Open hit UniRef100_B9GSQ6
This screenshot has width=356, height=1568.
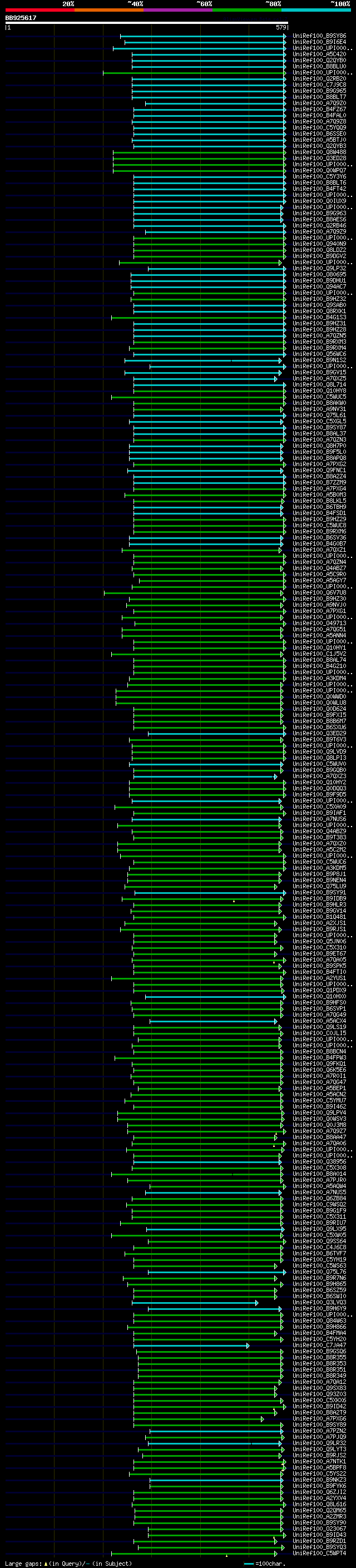319,1352
